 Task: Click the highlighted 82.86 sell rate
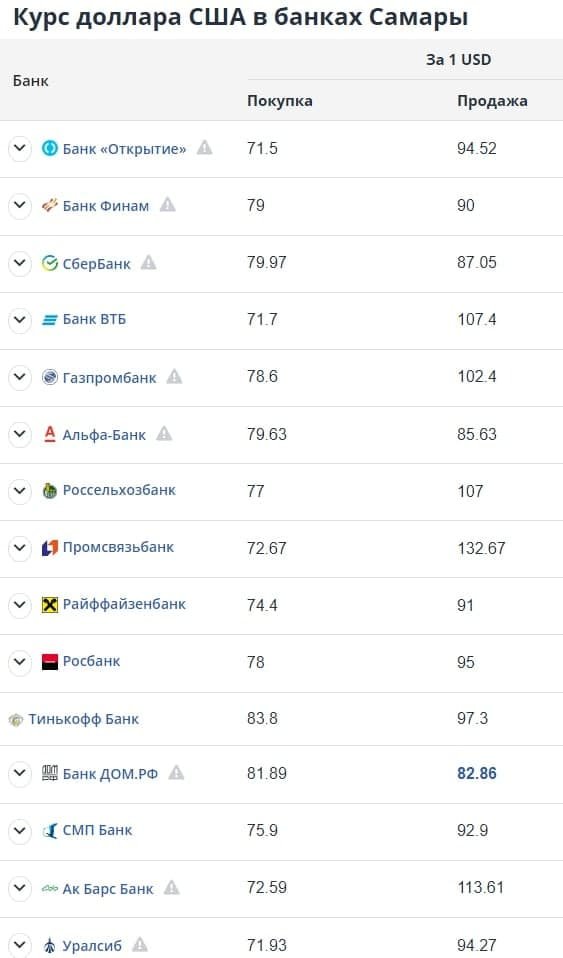[477, 773]
